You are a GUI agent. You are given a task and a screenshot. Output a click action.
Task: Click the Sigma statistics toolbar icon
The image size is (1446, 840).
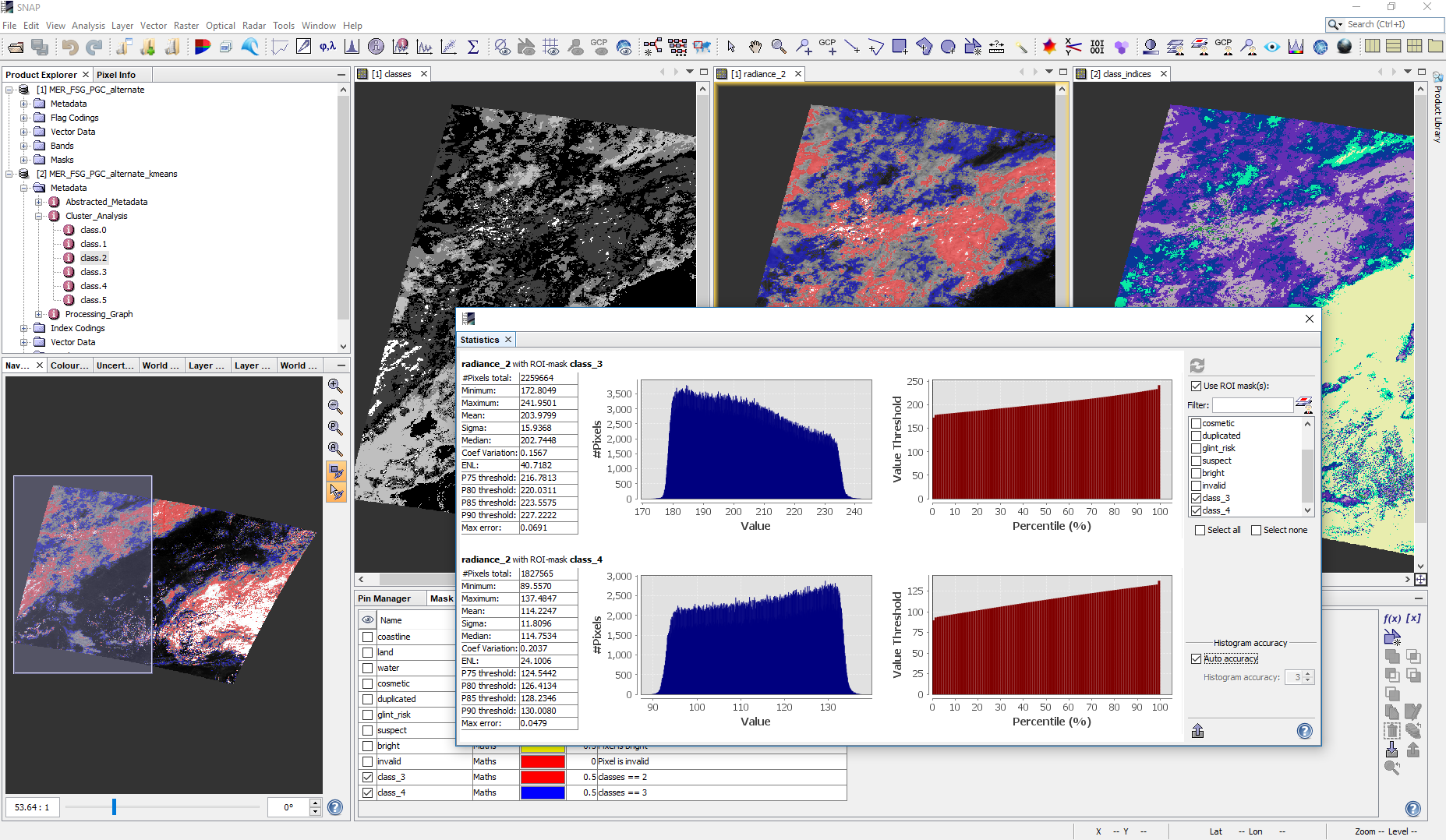472,48
